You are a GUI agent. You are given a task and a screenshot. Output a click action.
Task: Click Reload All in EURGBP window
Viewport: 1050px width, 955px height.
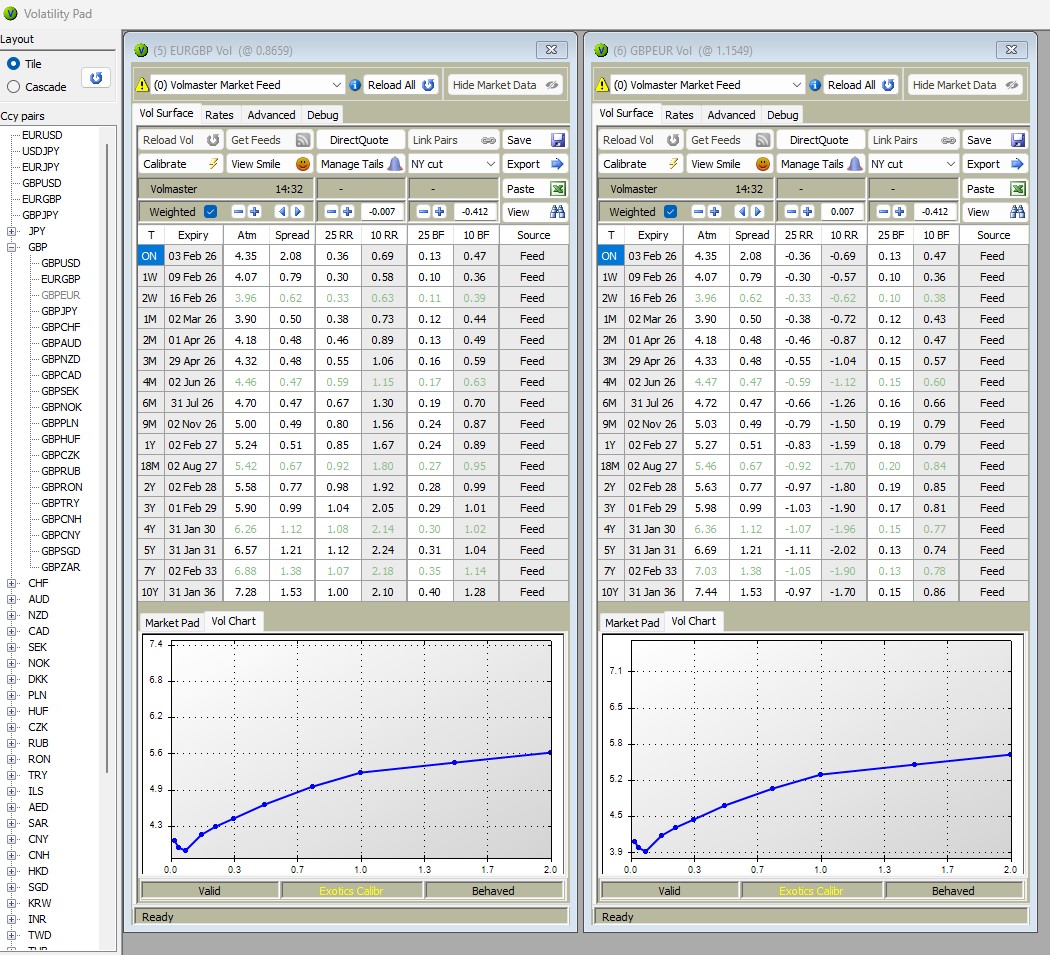click(x=401, y=85)
